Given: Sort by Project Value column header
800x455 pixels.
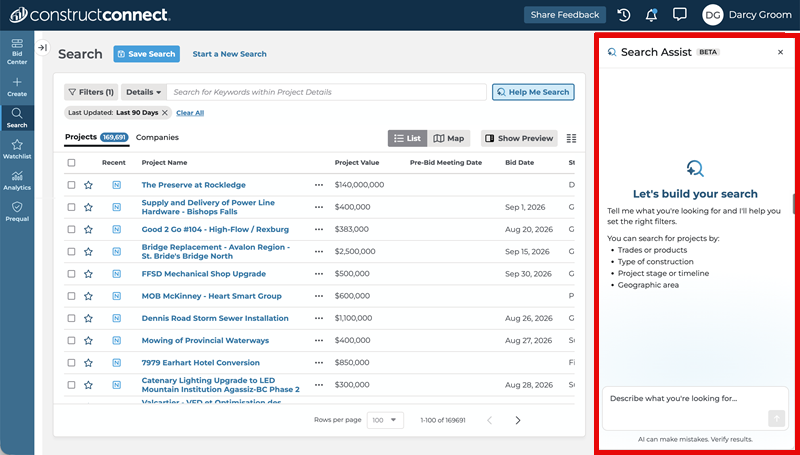Looking at the screenshot, I should tap(357, 163).
